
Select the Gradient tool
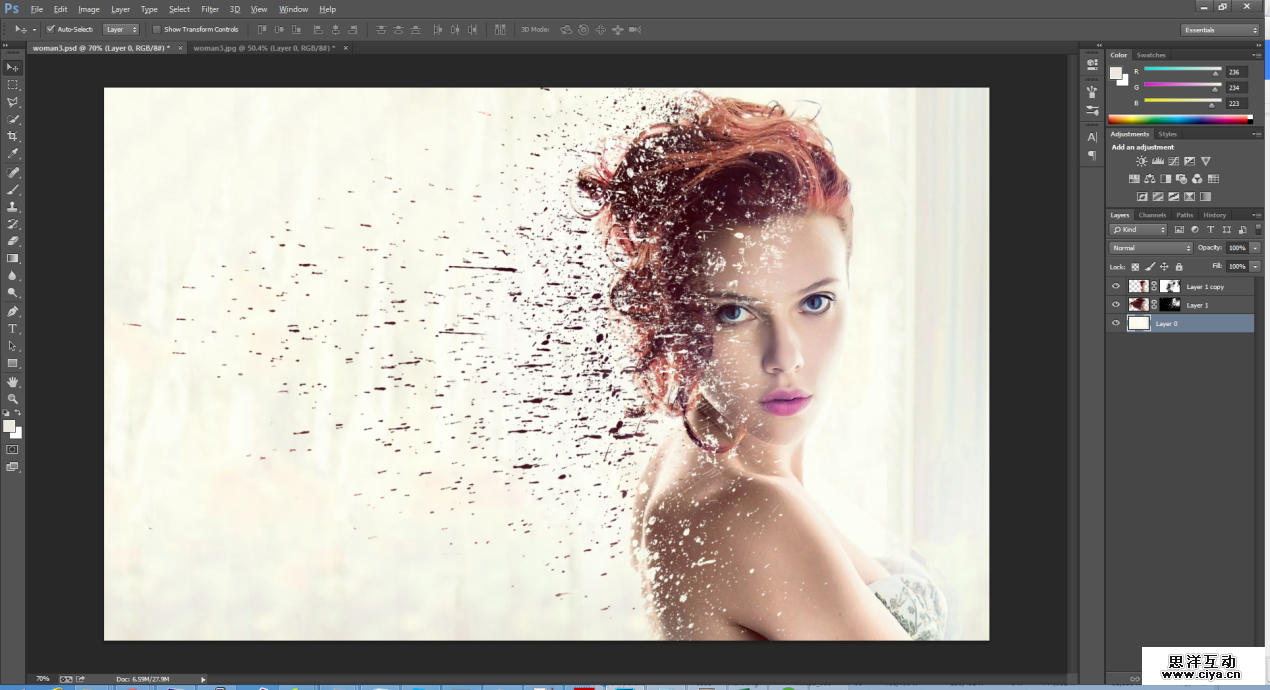(13, 258)
